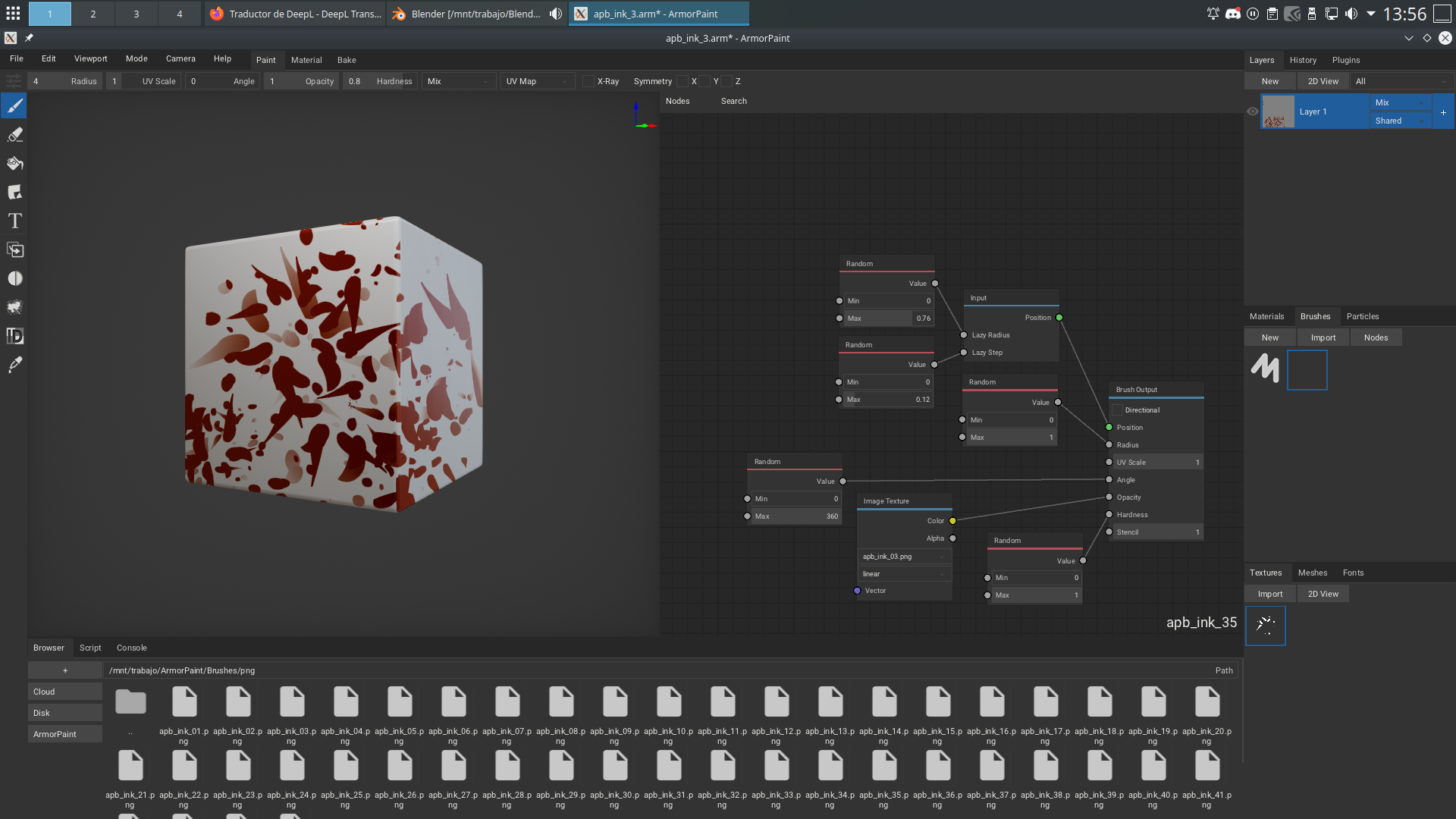The height and width of the screenshot is (819, 1456).
Task: Adjust the Hardness slider
Action: coord(380,81)
